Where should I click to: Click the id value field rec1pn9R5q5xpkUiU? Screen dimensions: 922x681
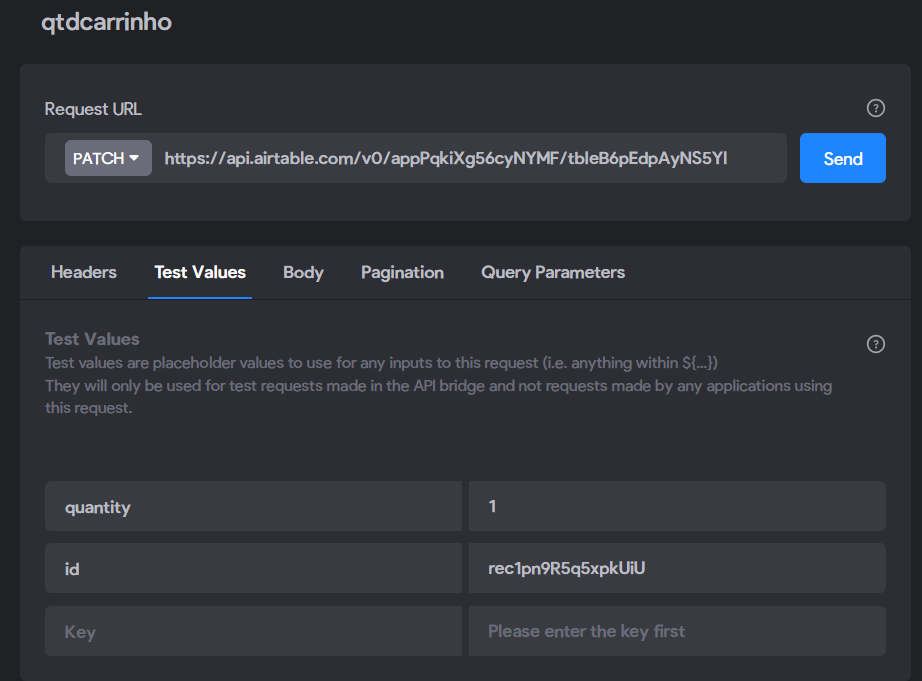pyautogui.click(x=677, y=568)
